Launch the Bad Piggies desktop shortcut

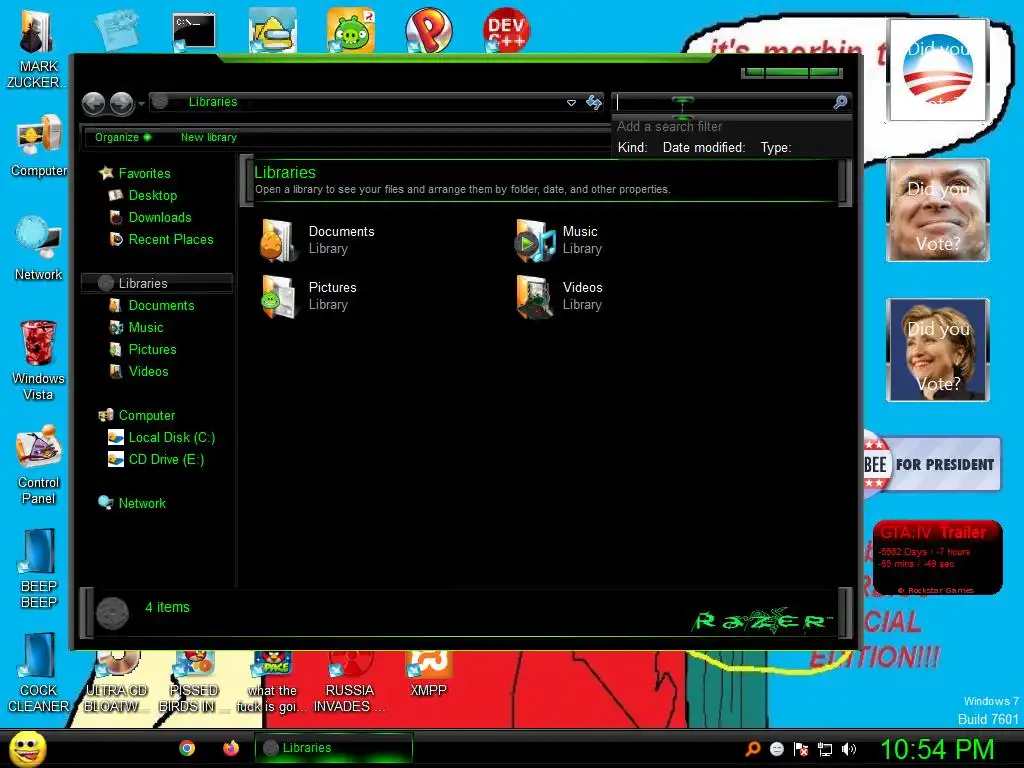[x=351, y=30]
